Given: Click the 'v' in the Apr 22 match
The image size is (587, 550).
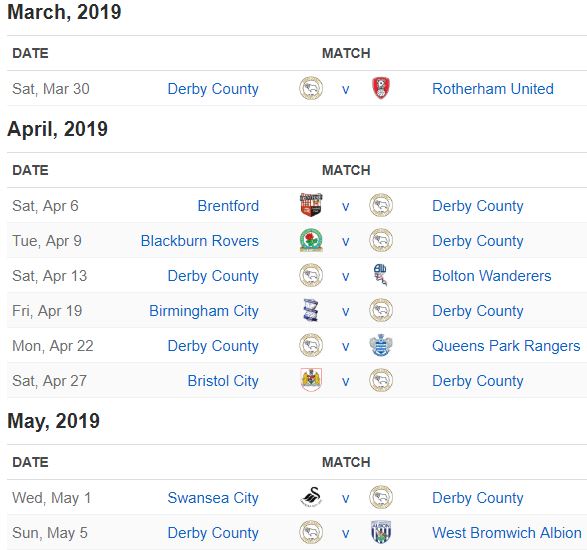Looking at the screenshot, I should [346, 346].
